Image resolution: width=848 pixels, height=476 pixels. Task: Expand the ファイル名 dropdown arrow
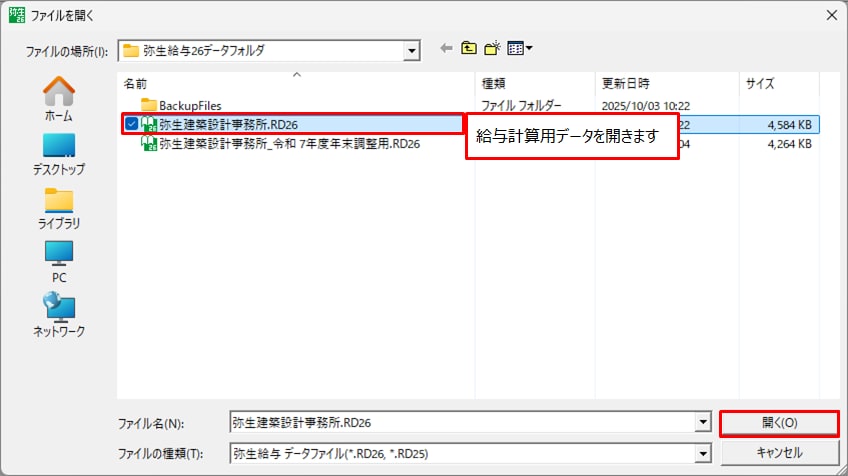point(702,423)
